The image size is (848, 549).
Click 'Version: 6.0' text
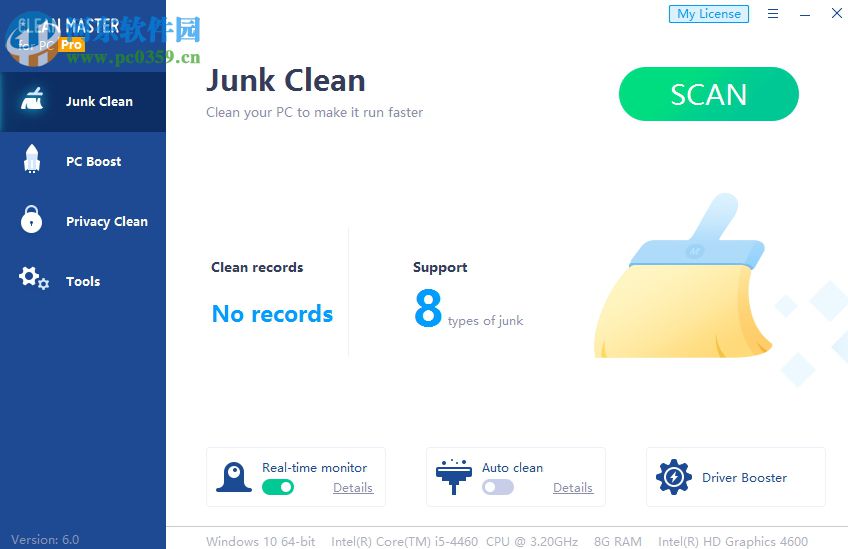point(45,540)
